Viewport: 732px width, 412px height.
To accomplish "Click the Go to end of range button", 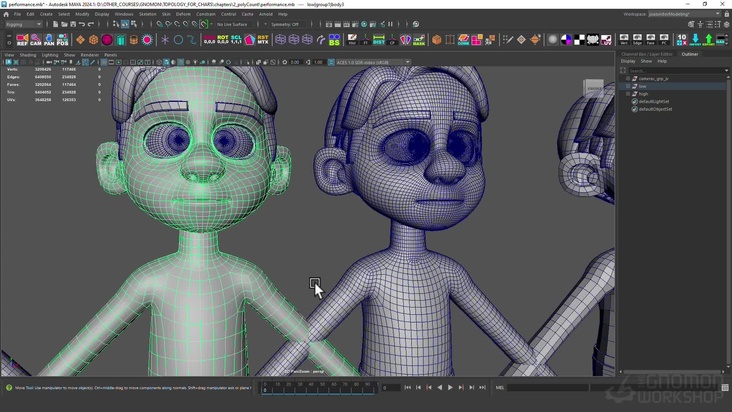I will tap(482, 387).
